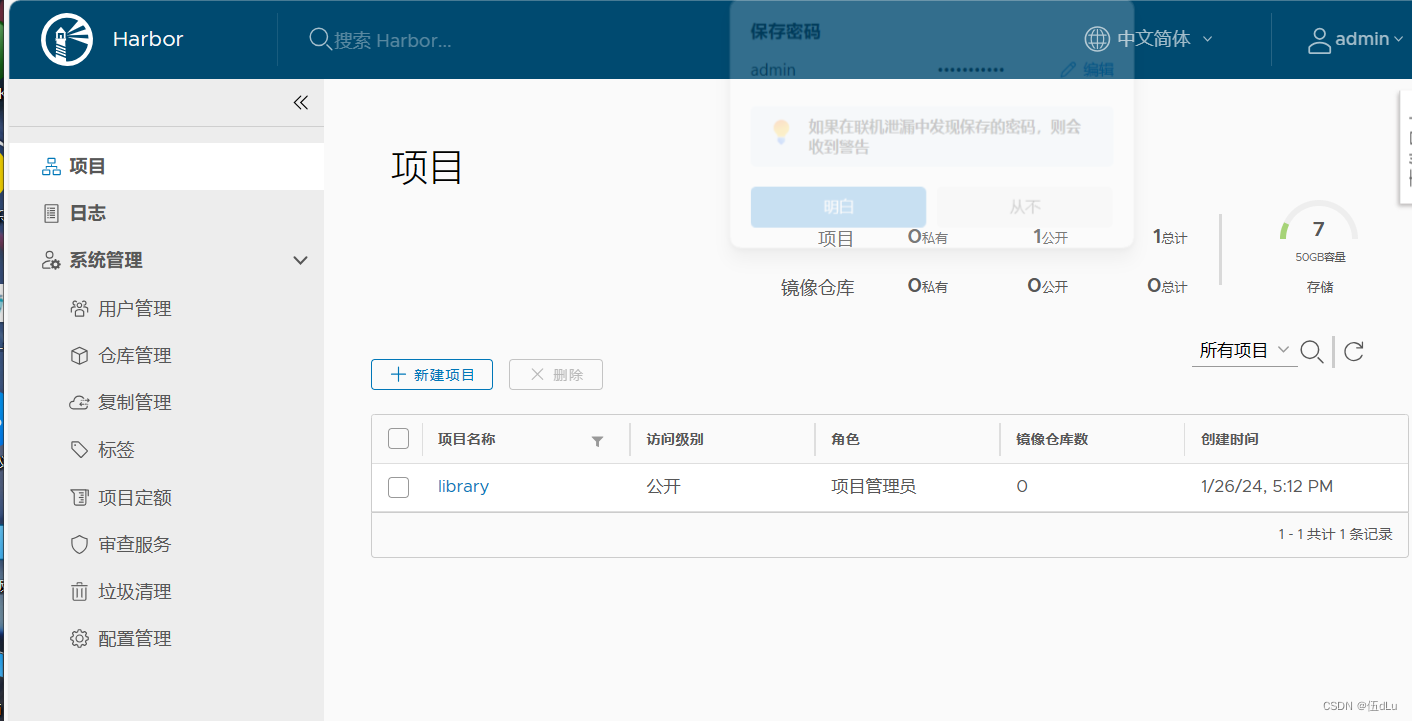
Task: Sort by 项目名称 column header
Action: click(x=467, y=439)
